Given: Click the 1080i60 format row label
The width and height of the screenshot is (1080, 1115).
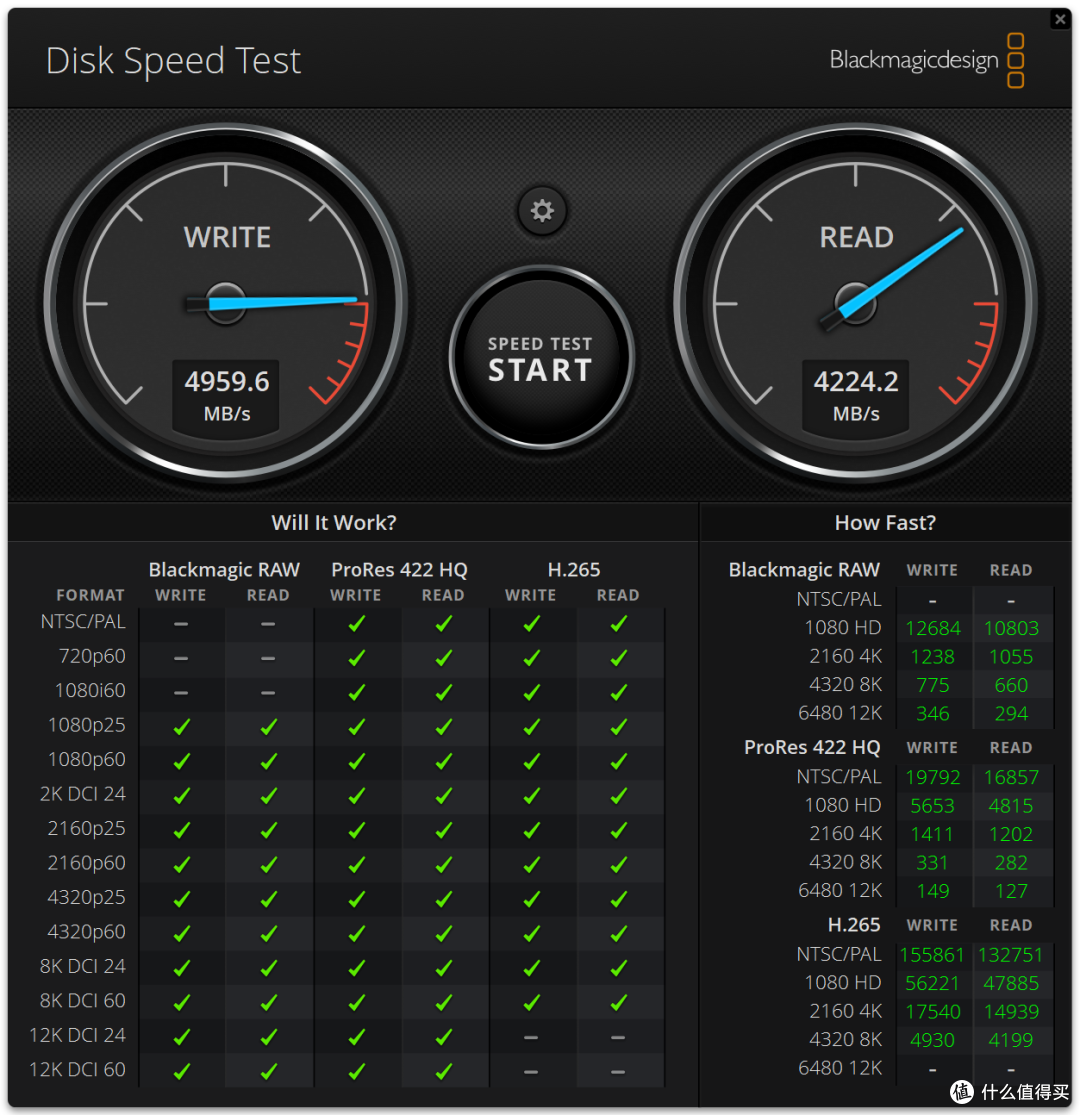Looking at the screenshot, I should click(x=90, y=690).
